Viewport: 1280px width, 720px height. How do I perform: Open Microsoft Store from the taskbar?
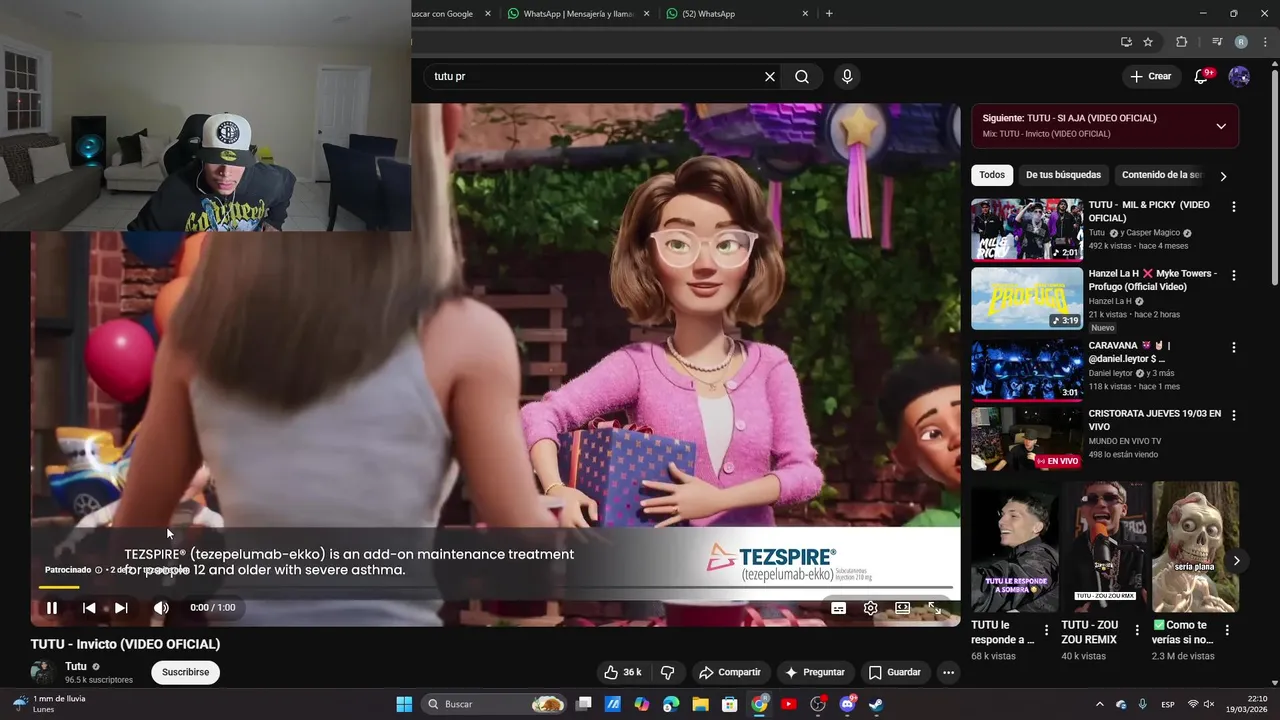(730, 704)
